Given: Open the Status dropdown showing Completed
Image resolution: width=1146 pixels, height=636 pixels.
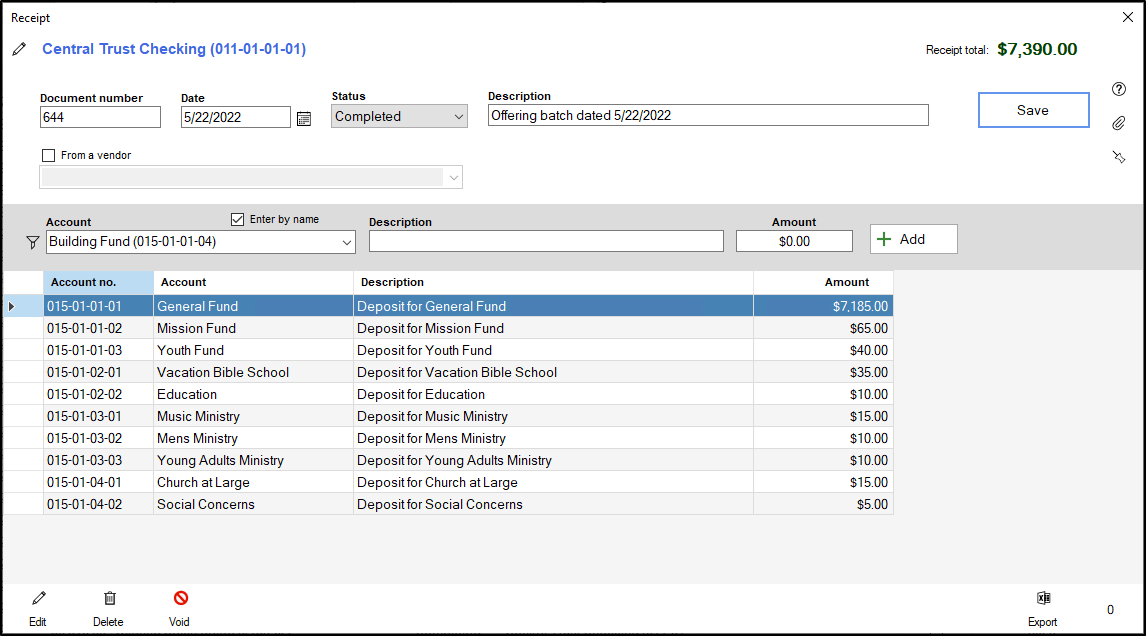Looking at the screenshot, I should point(399,117).
